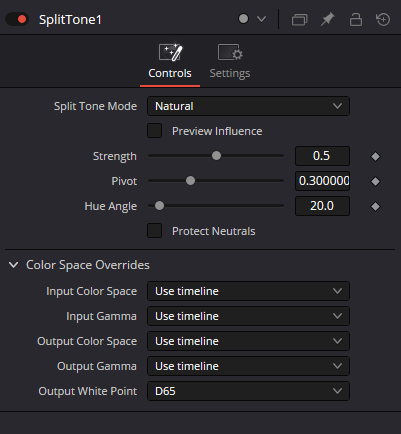This screenshot has height=434, width=401.
Task: Open the Input Color Space dropdown
Action: pos(248,291)
